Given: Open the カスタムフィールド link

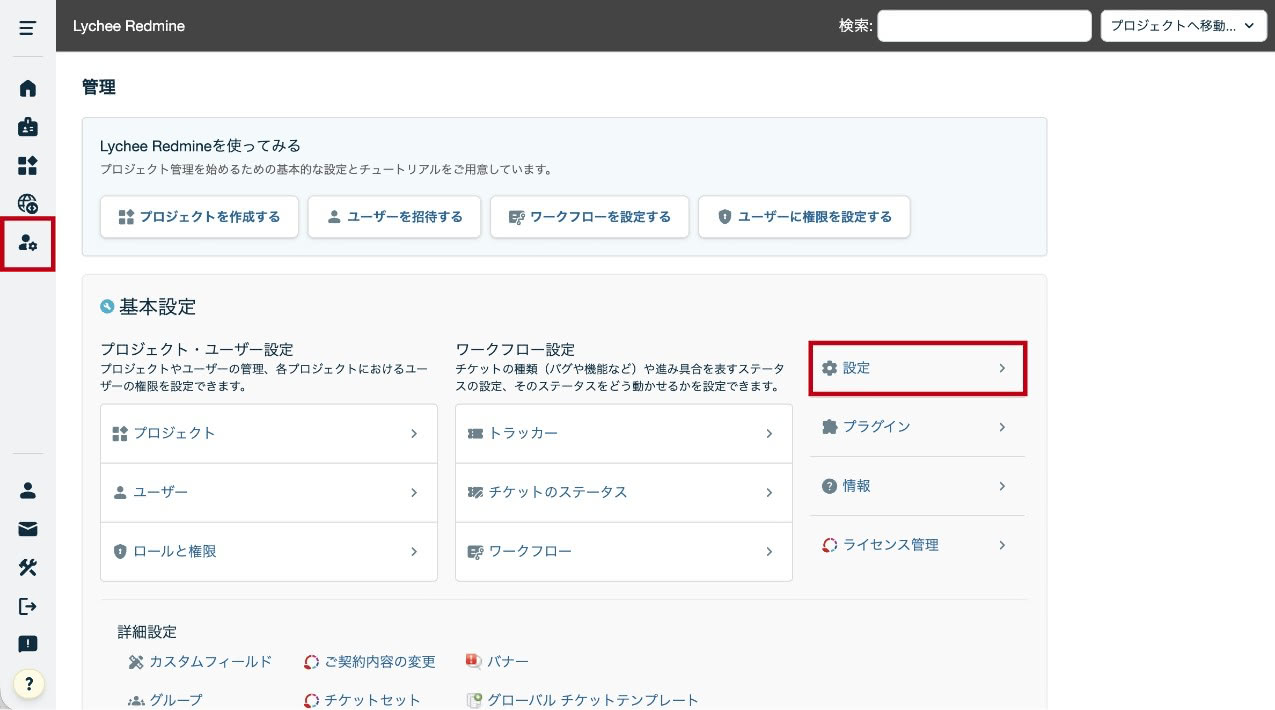Looking at the screenshot, I should click(210, 661).
